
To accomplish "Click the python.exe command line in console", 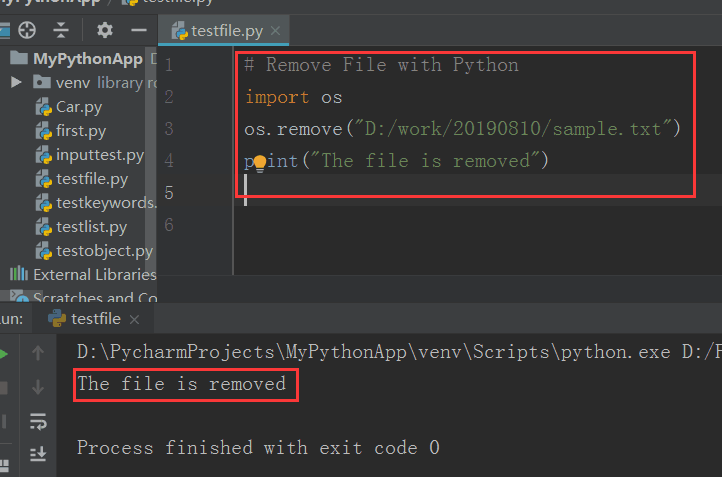I will pos(399,353).
